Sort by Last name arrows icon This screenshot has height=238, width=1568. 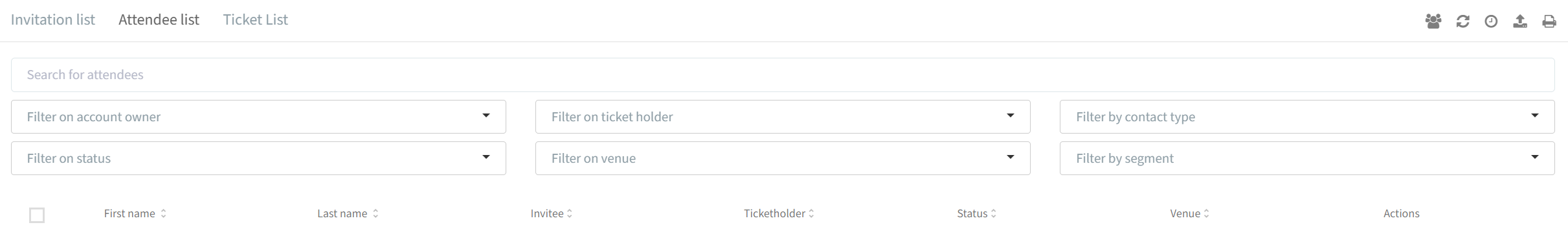coord(375,213)
